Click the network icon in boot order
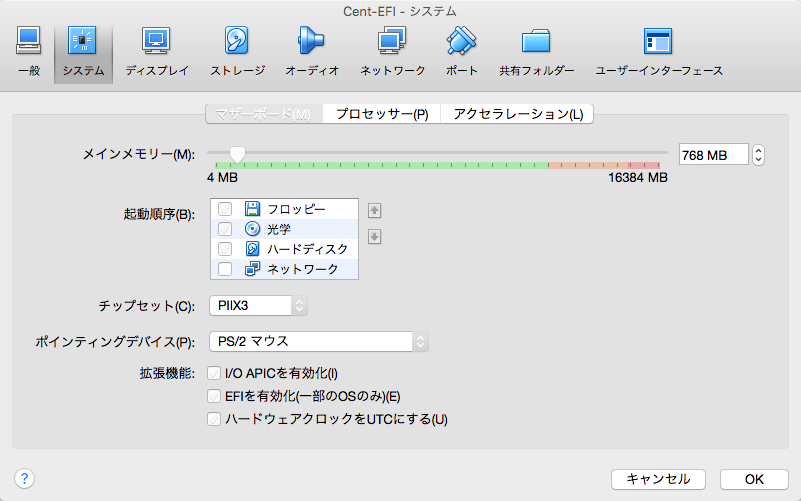This screenshot has width=801, height=501. (x=252, y=269)
